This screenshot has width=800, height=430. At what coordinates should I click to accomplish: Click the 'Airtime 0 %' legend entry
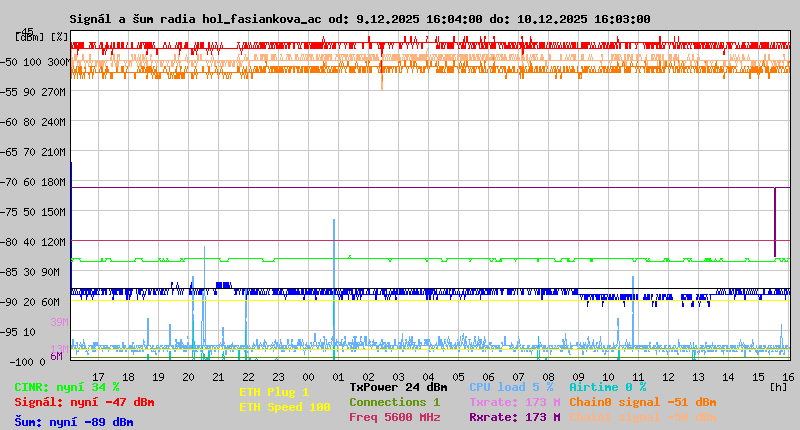point(608,387)
